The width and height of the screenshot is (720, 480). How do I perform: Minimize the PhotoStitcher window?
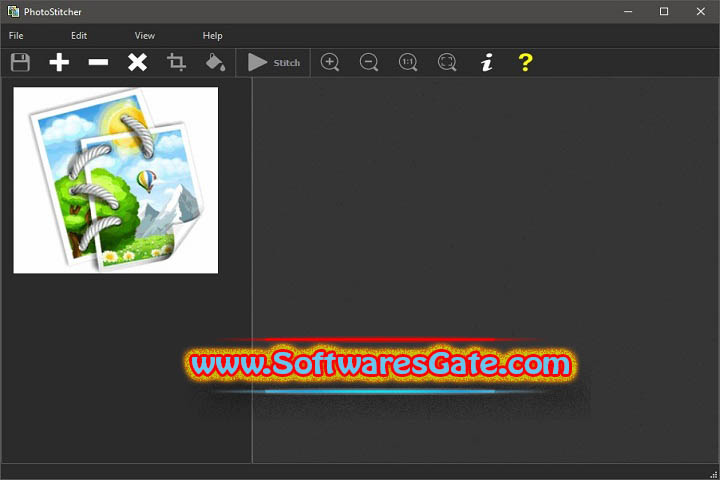pyautogui.click(x=628, y=11)
